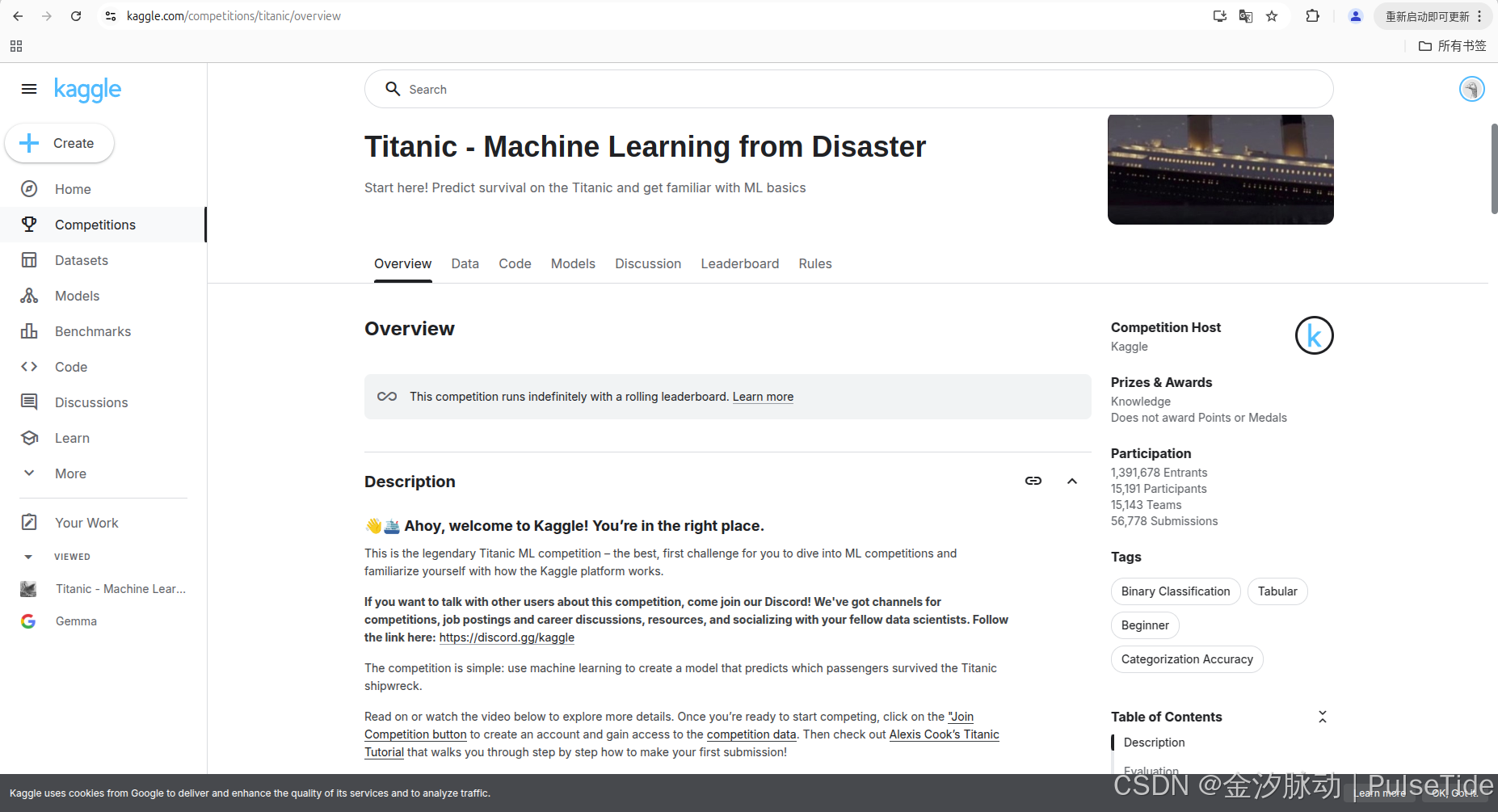Open the competition data link
The height and width of the screenshot is (812, 1498).
pos(751,734)
